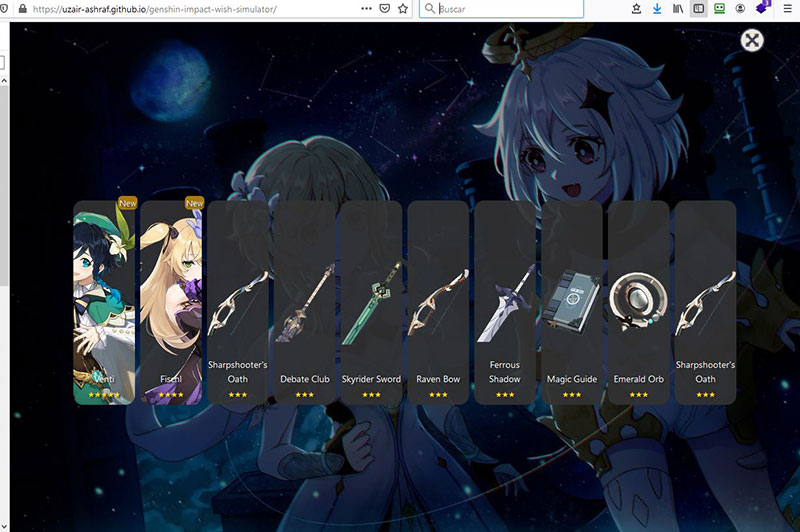Image resolution: width=800 pixels, height=532 pixels.
Task: Click the Skyrider Sword card
Action: (x=371, y=302)
